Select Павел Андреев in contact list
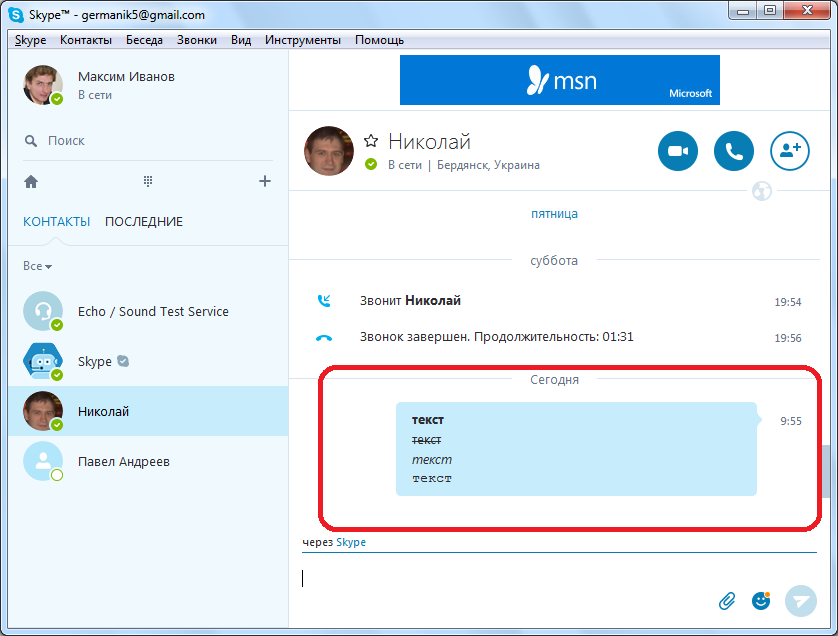Image resolution: width=838 pixels, height=636 pixels. click(x=124, y=462)
